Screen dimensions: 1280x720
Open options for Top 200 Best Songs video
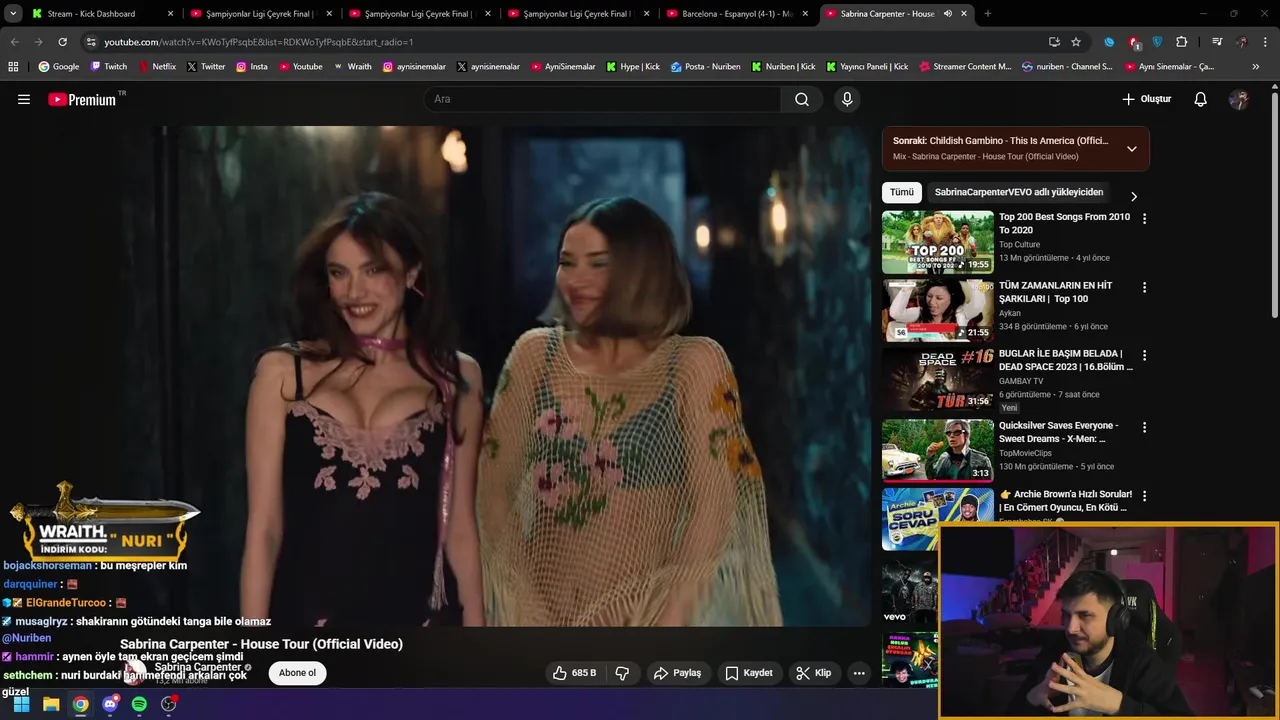coord(1144,218)
